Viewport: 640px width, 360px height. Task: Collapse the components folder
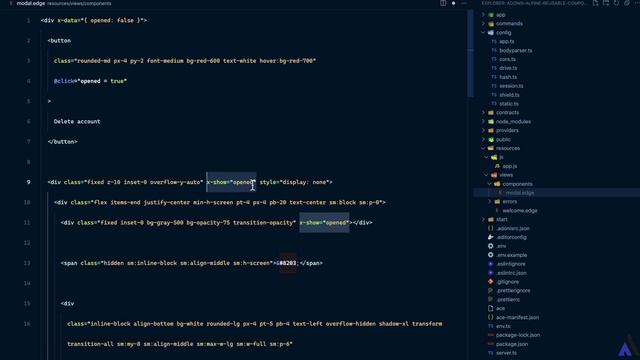pos(517,184)
